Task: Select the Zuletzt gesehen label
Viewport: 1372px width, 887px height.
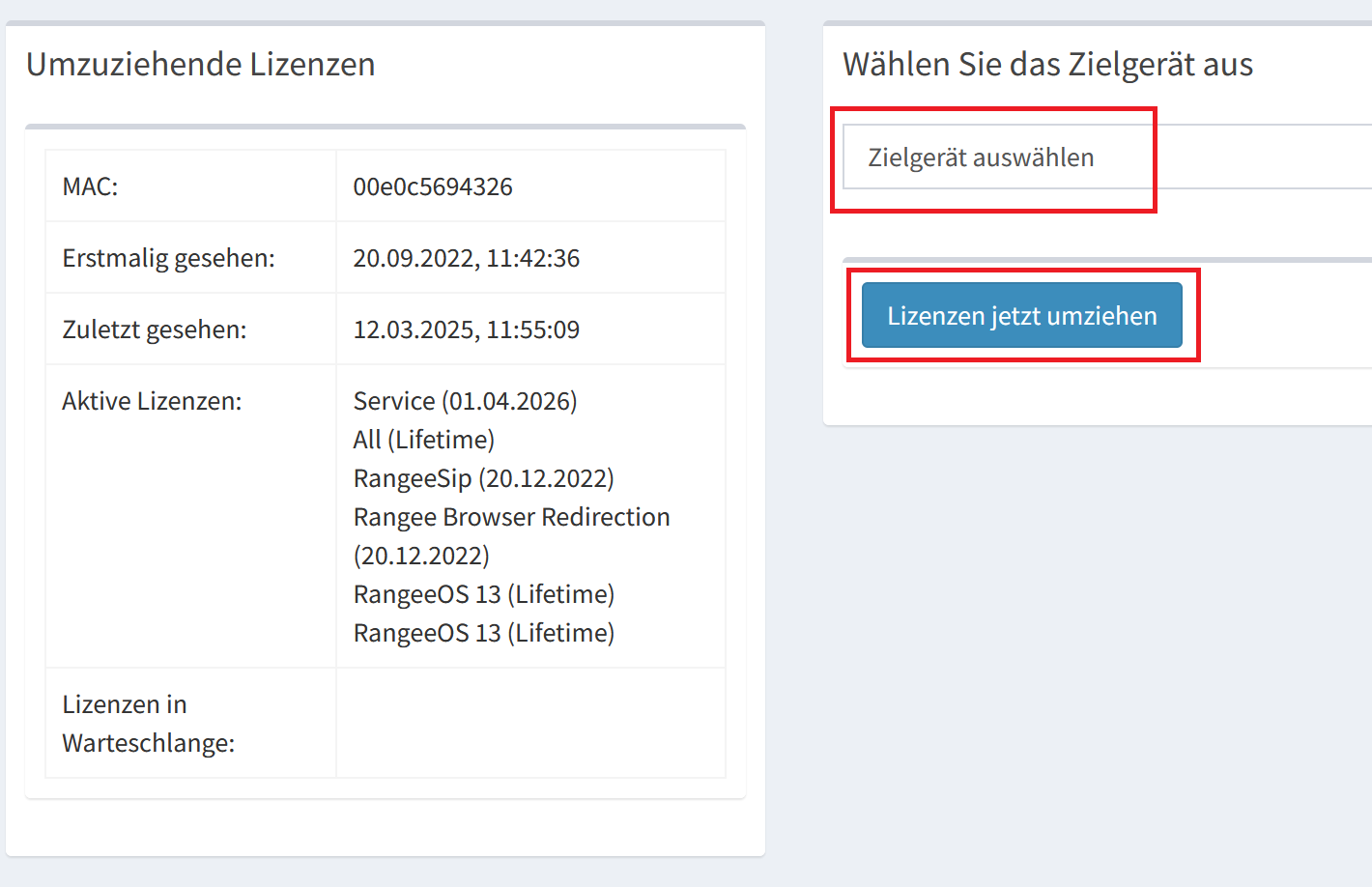Action: (155, 329)
